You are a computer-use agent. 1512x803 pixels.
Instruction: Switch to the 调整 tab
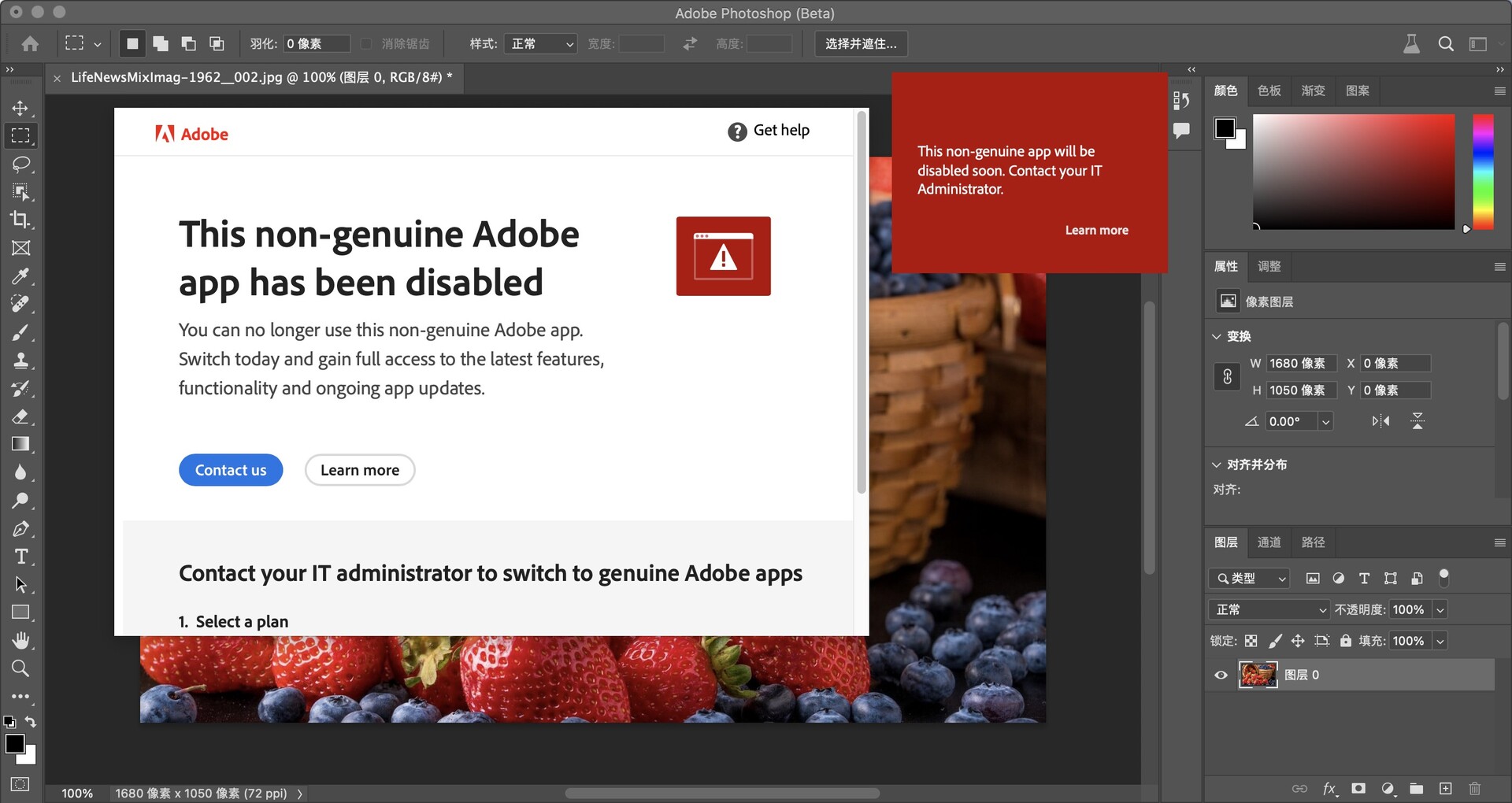1269,266
